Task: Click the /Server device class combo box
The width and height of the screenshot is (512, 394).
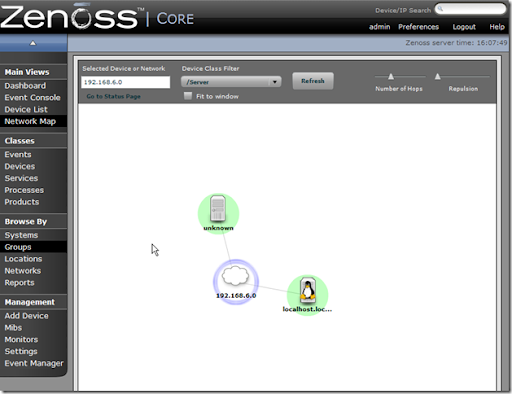Action: point(231,82)
